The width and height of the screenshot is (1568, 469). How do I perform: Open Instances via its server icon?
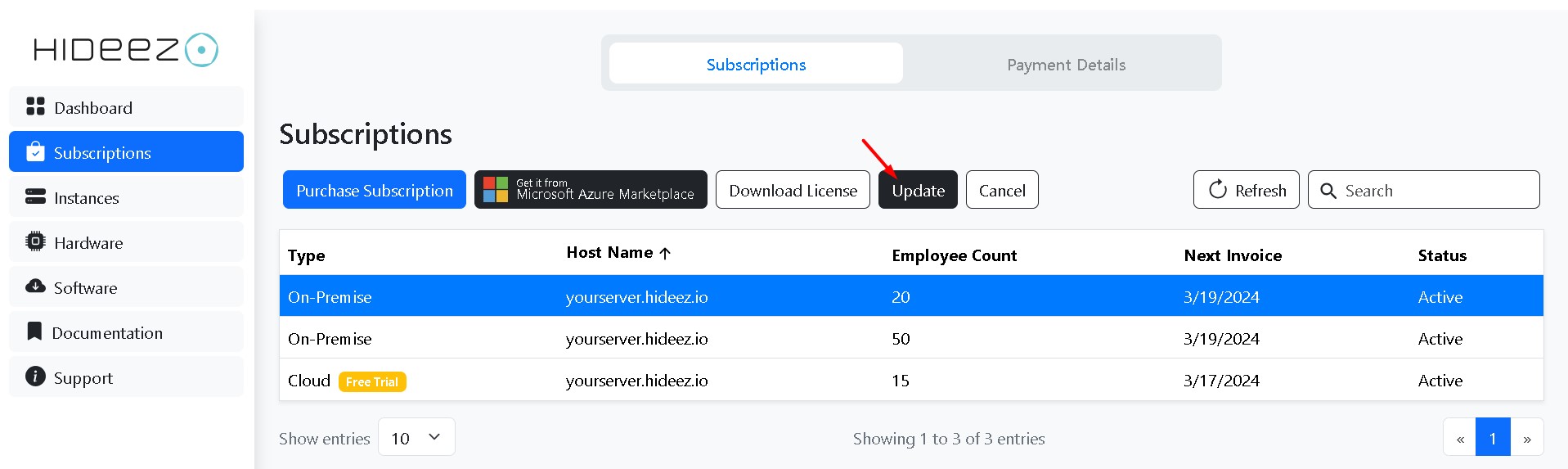click(35, 196)
